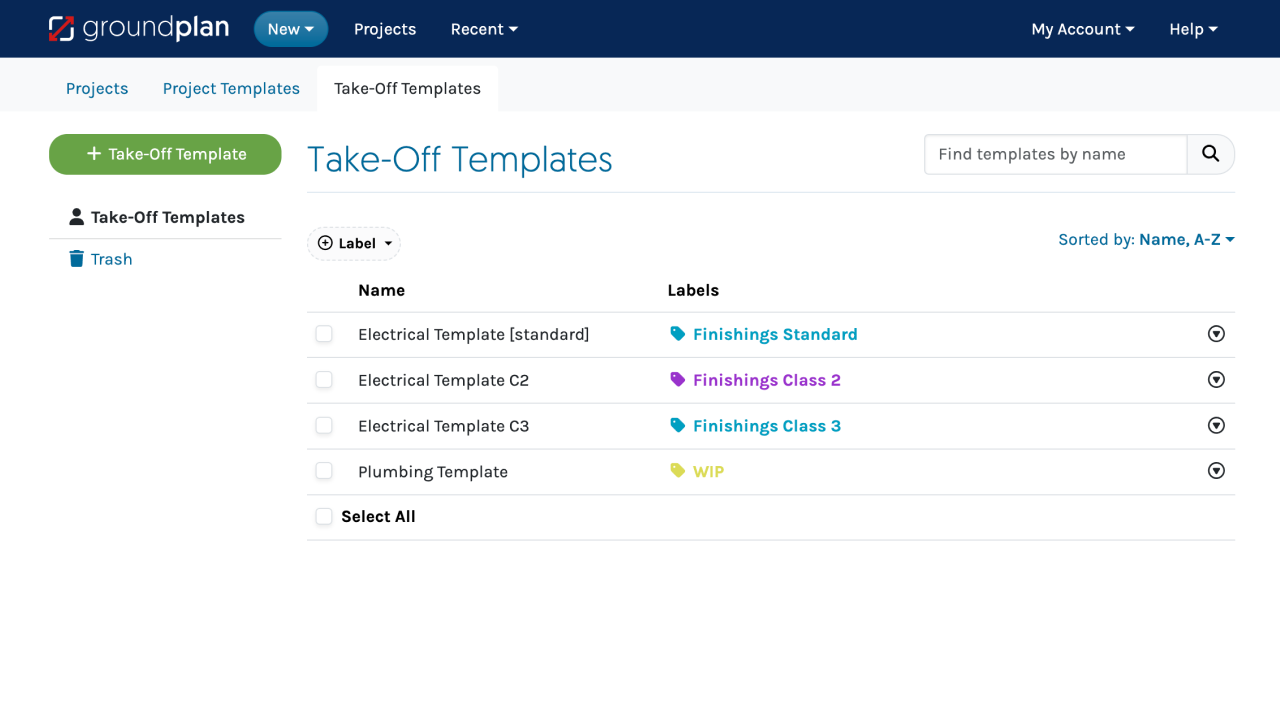Open Electrical Template C2 row name
Image resolution: width=1280 pixels, height=720 pixels.
(443, 380)
